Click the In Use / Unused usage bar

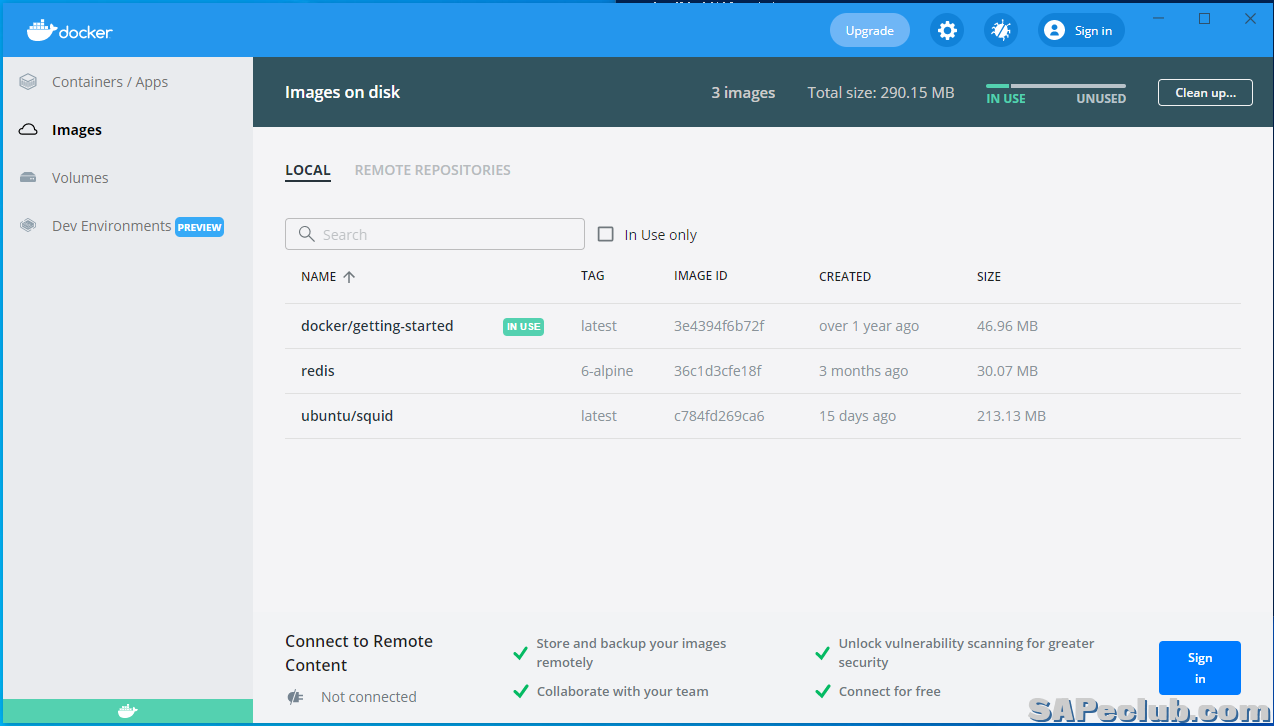pos(1055,87)
